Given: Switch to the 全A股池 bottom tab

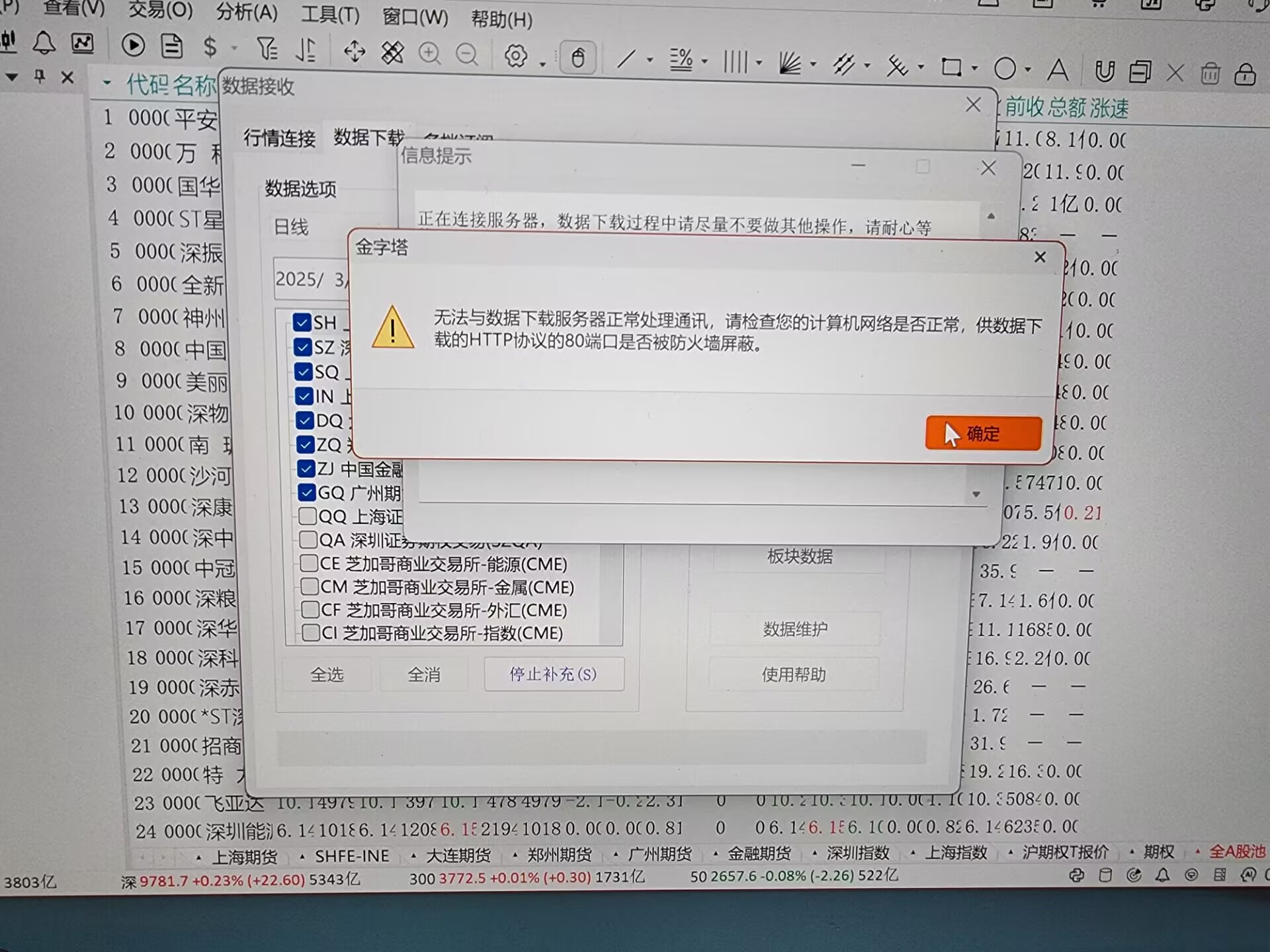Looking at the screenshot, I should point(1237,852).
